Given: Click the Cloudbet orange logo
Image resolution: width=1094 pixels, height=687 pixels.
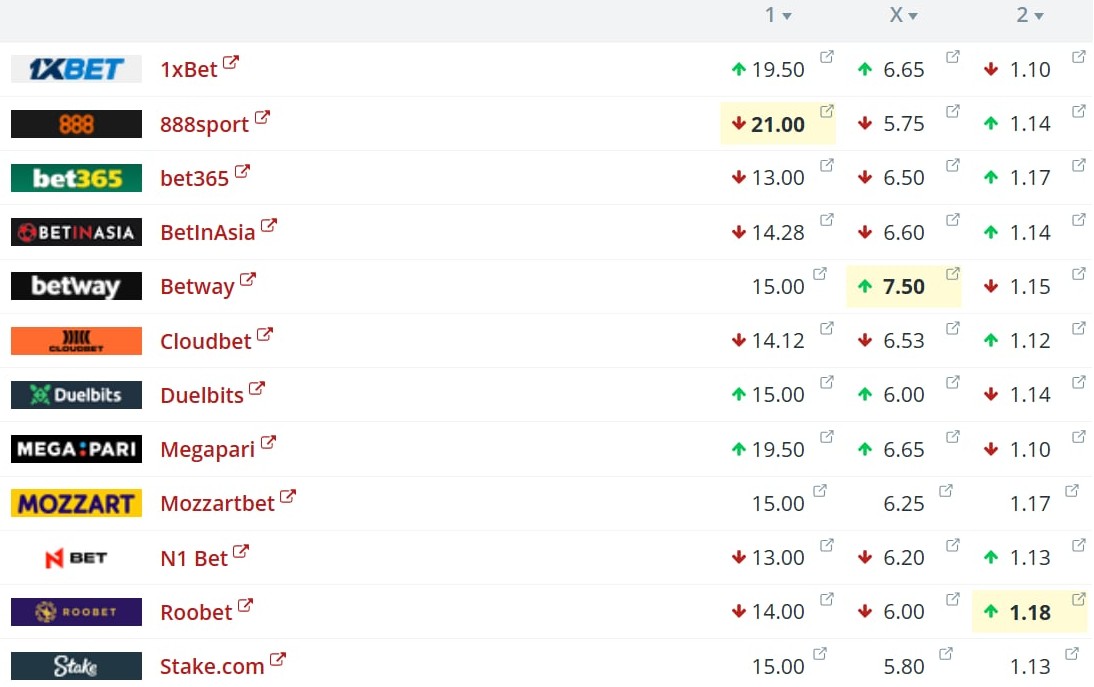Looking at the screenshot, I should pos(76,341).
